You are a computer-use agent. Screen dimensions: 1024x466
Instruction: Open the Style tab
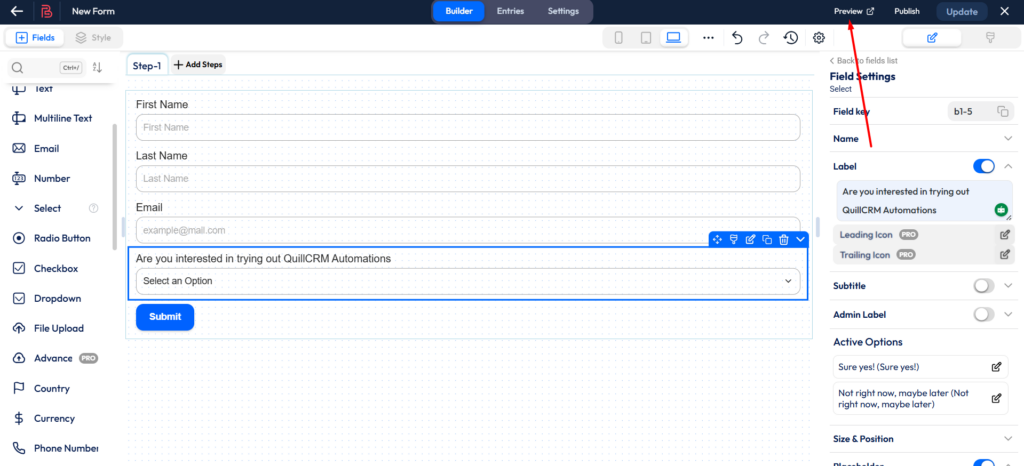[93, 38]
